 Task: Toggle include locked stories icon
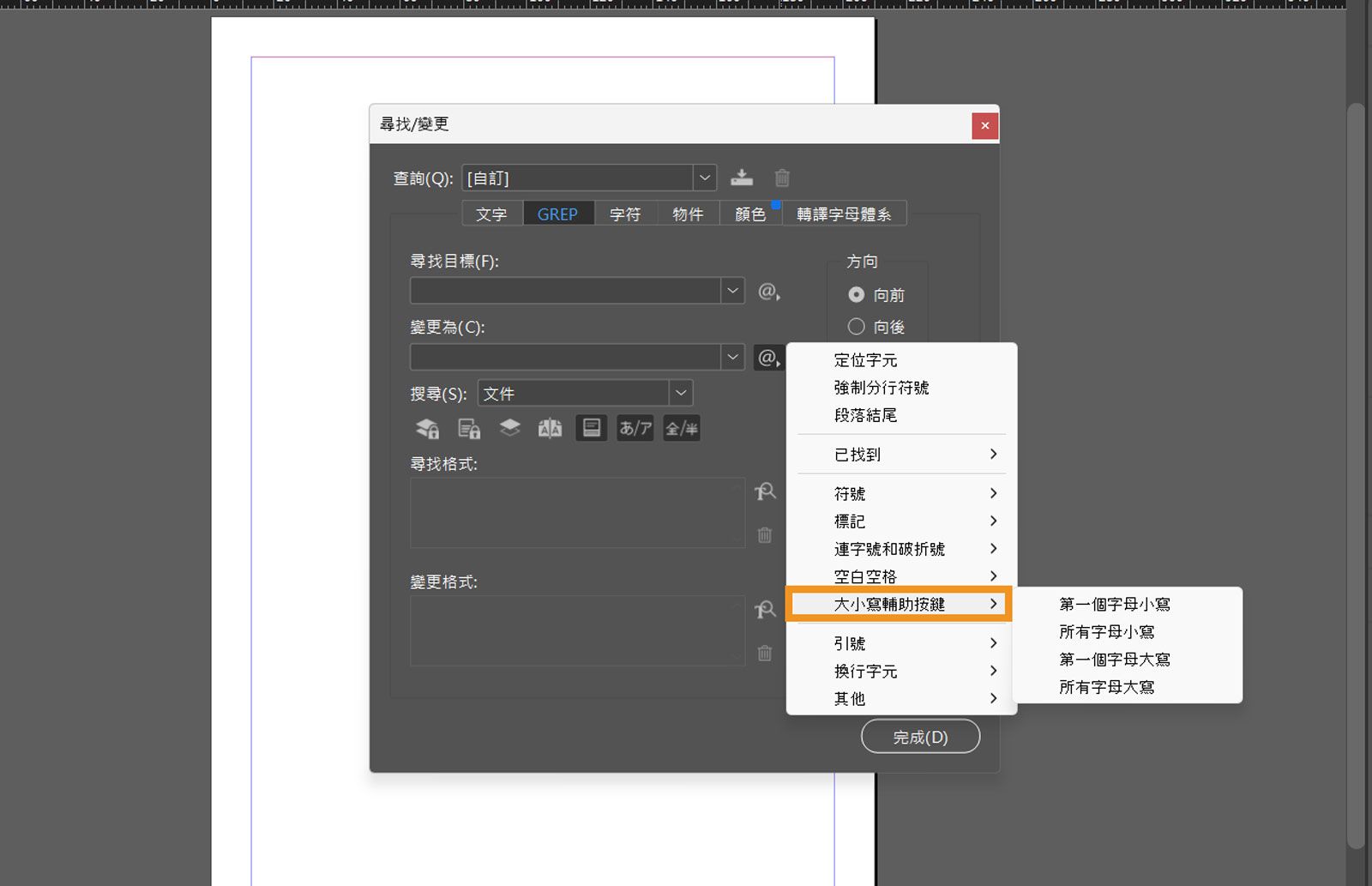click(x=468, y=428)
